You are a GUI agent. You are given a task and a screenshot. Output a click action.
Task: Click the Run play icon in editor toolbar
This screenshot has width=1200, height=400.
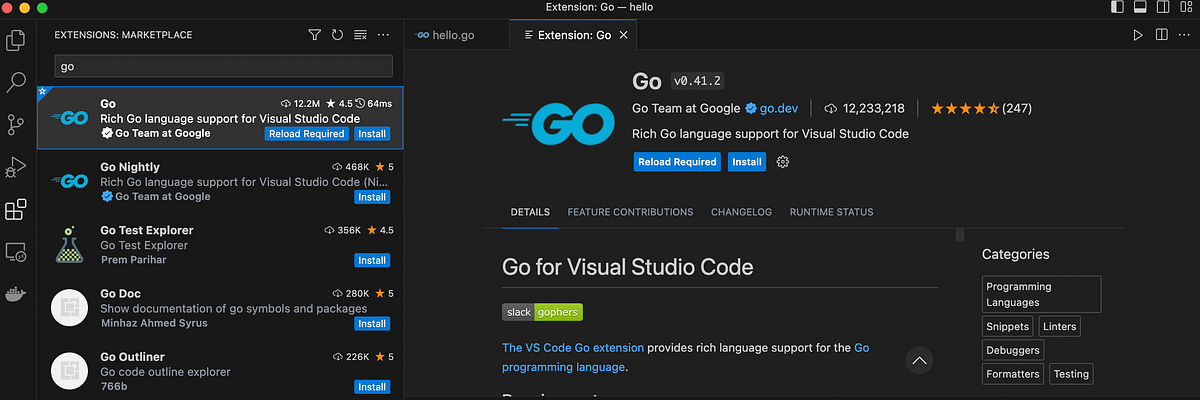tap(1138, 35)
